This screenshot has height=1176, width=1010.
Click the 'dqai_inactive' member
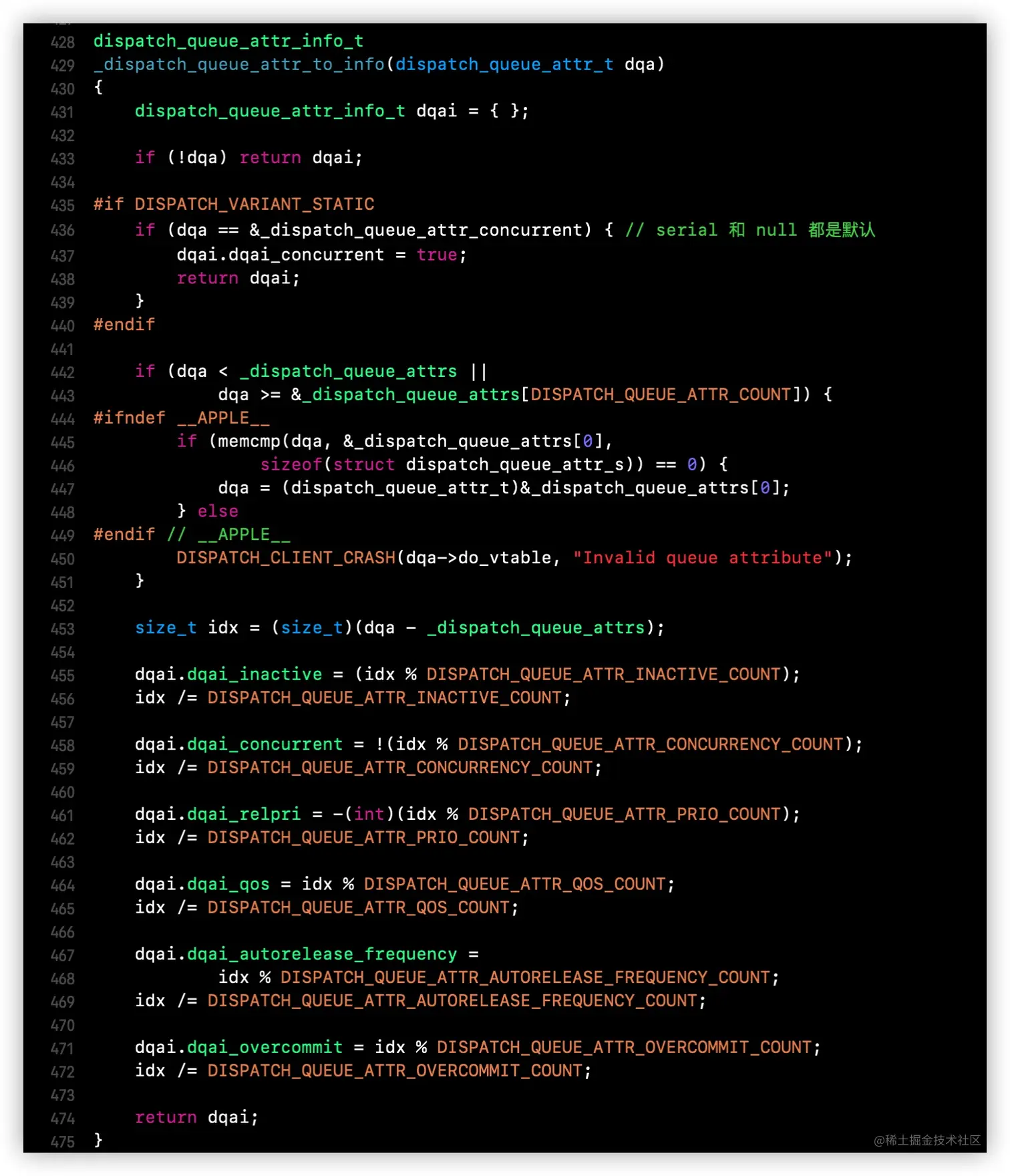pos(255,675)
